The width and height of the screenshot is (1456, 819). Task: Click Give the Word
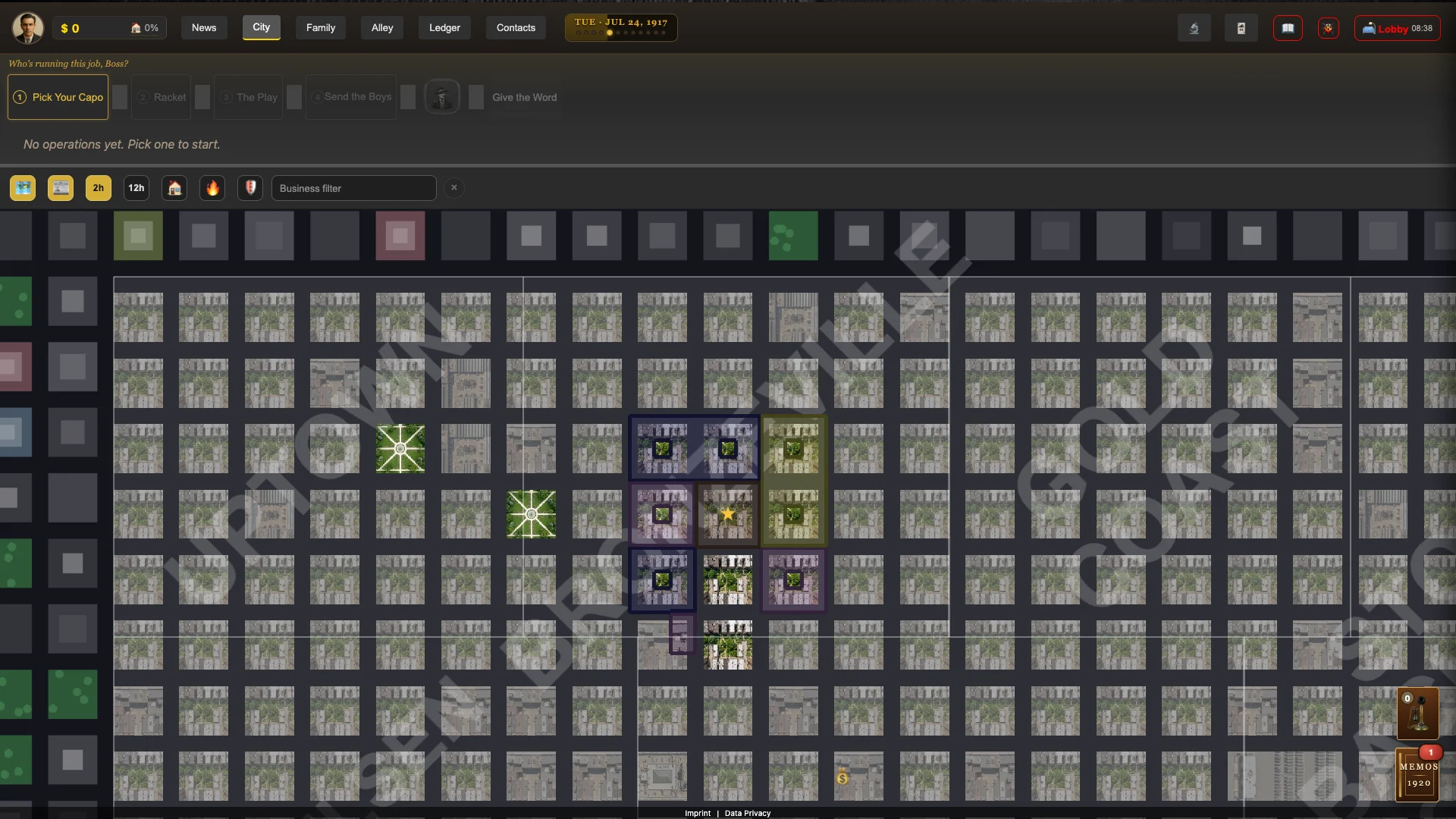pos(524,97)
